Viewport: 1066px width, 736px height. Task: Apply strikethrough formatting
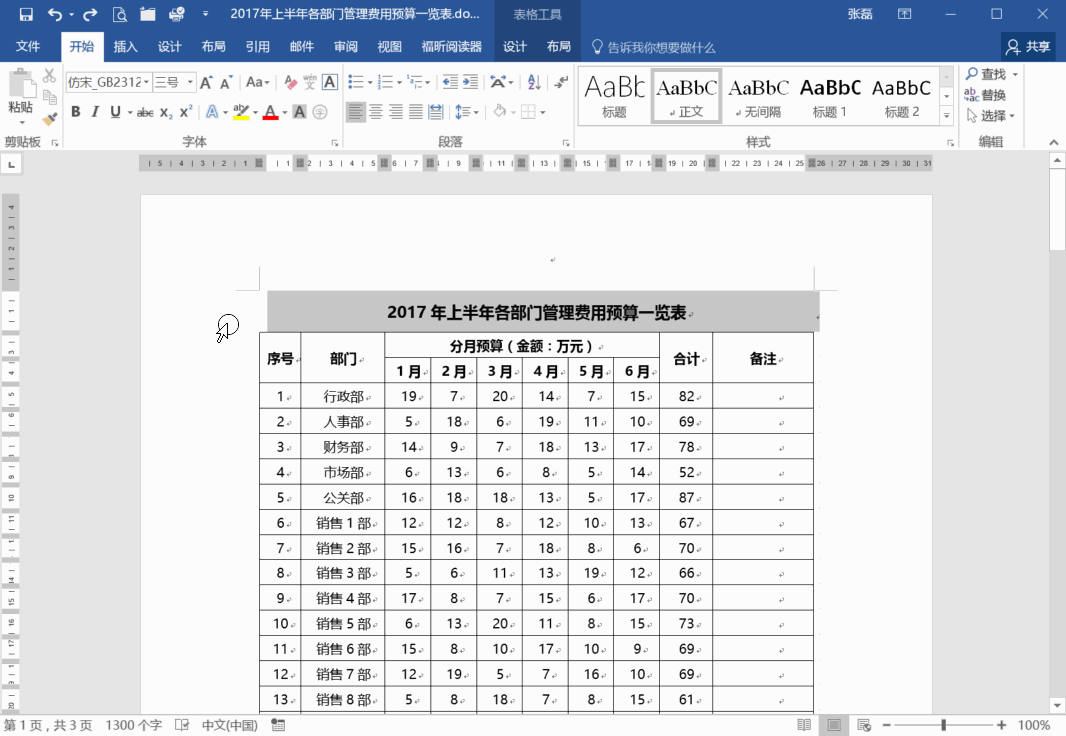pyautogui.click(x=146, y=111)
